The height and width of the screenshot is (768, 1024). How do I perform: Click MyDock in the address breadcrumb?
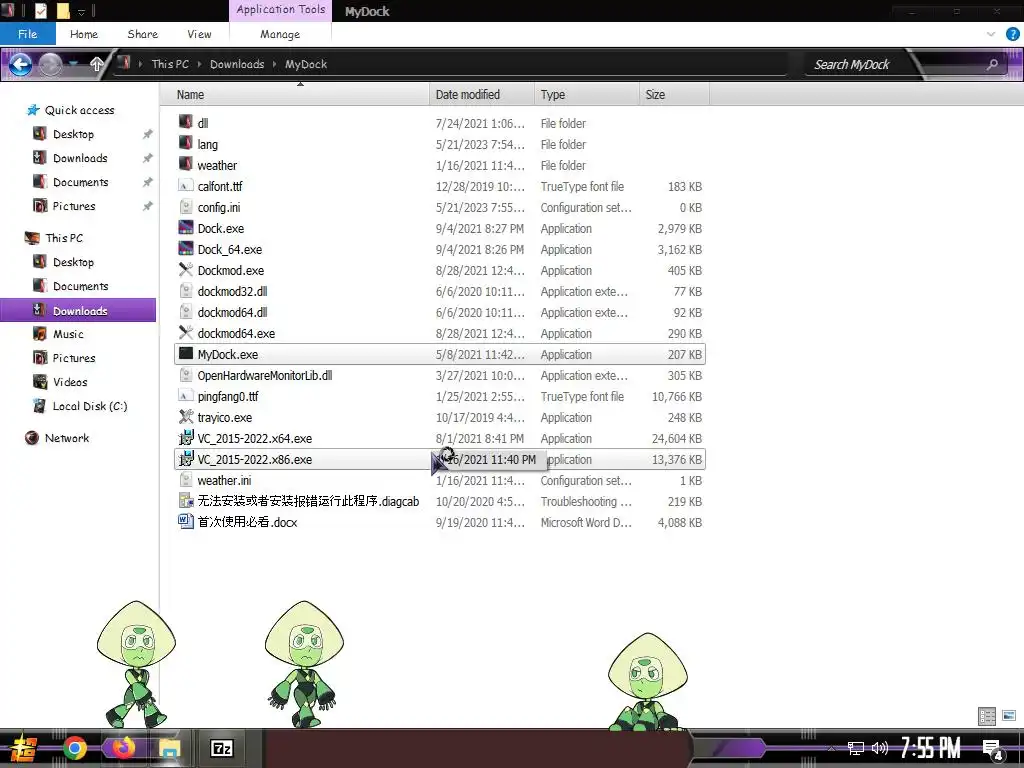tap(306, 64)
